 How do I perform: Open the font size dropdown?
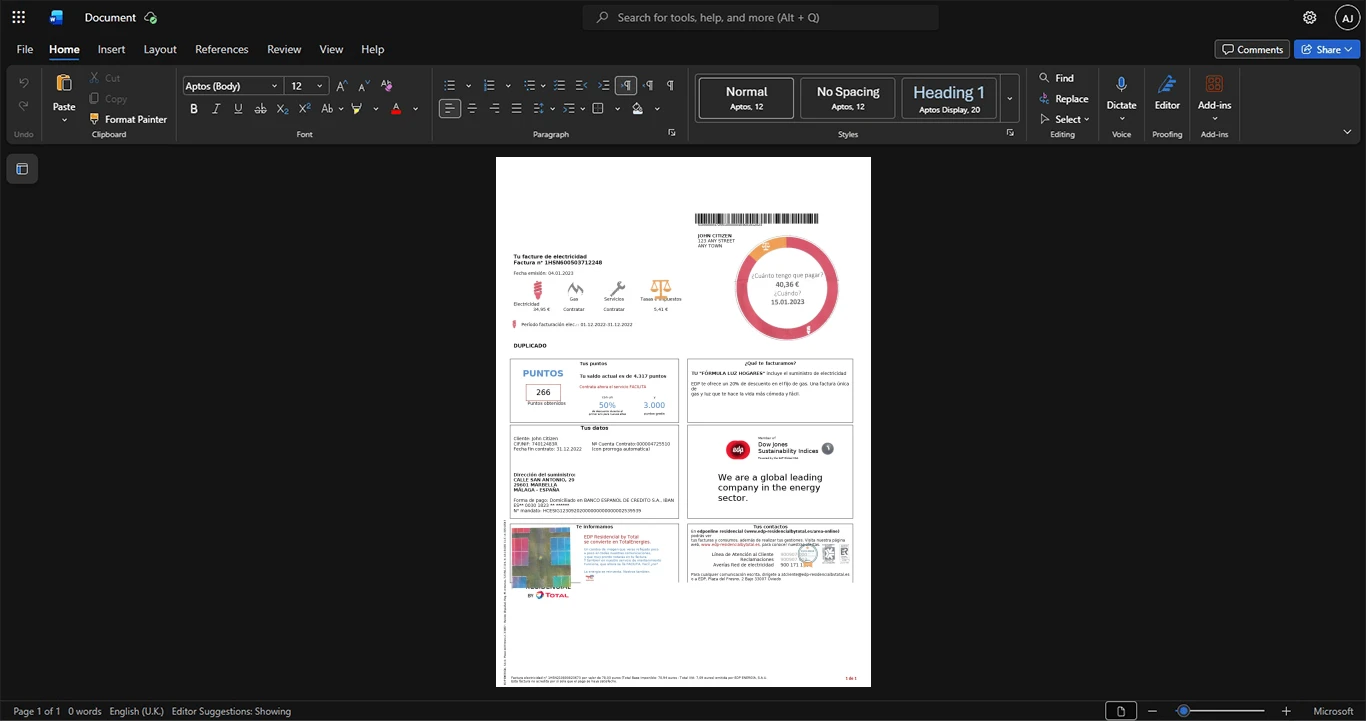[x=320, y=86]
